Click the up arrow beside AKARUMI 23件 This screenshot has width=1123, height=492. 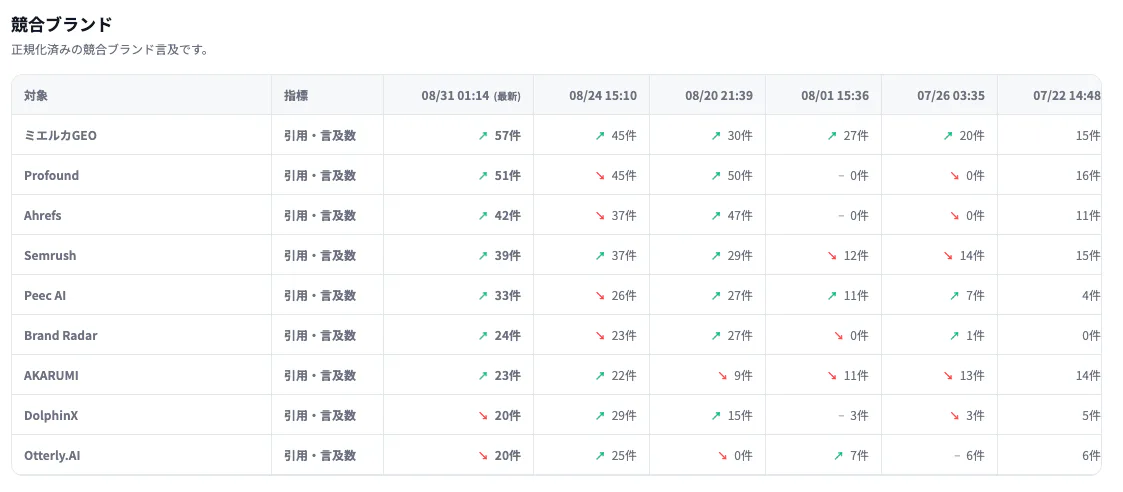pos(483,375)
